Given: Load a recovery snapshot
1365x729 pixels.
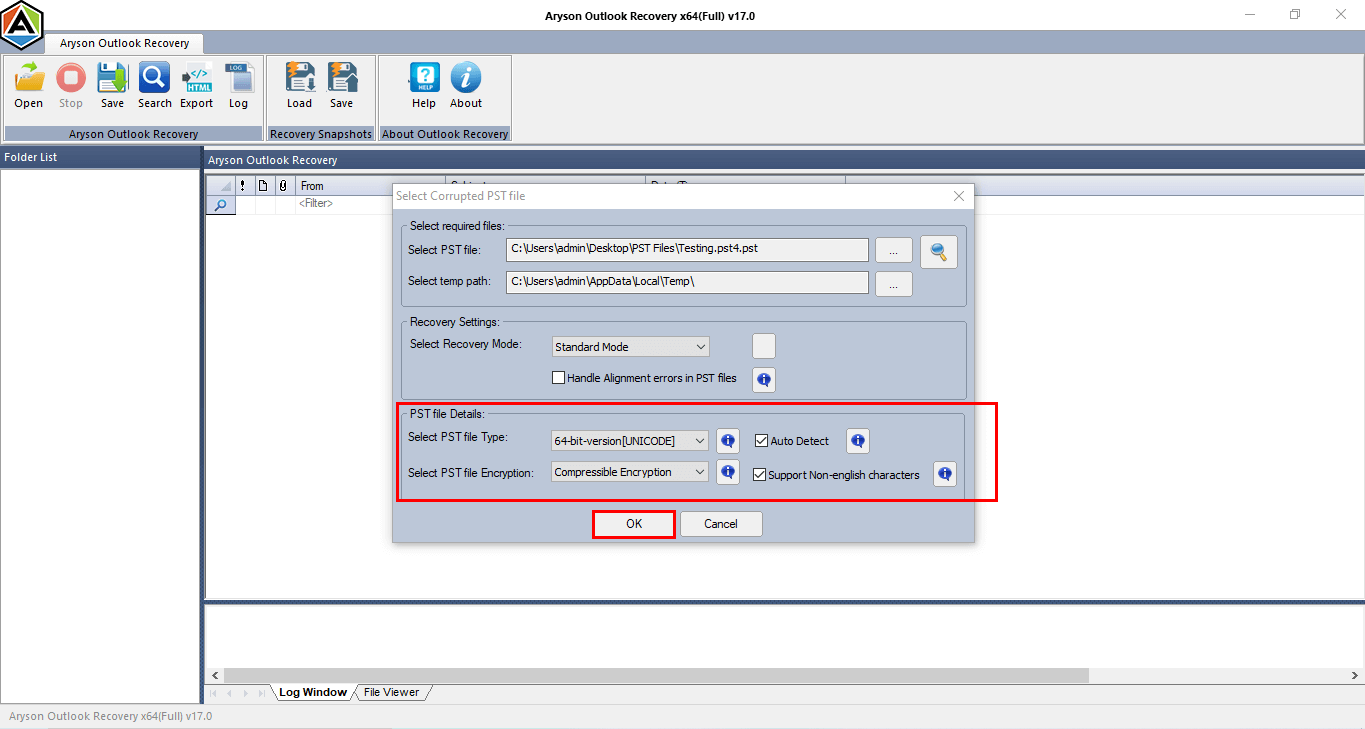Looking at the screenshot, I should coord(300,86).
